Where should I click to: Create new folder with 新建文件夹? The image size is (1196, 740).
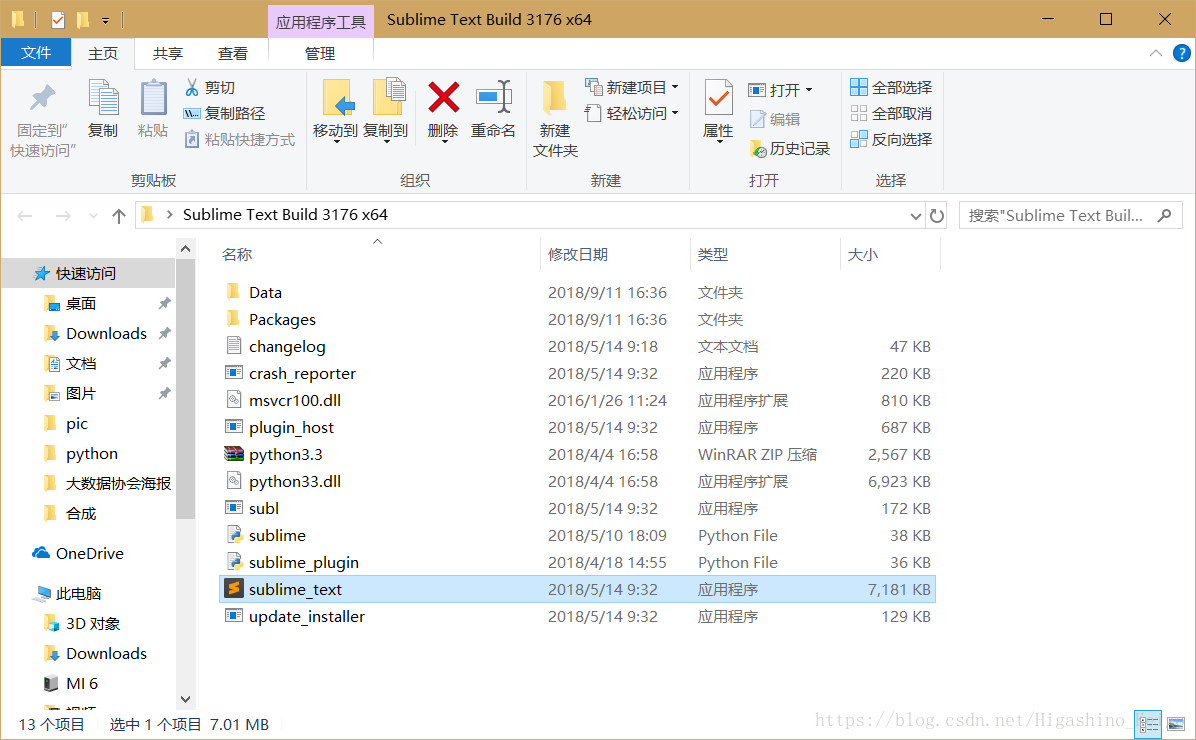(x=555, y=118)
